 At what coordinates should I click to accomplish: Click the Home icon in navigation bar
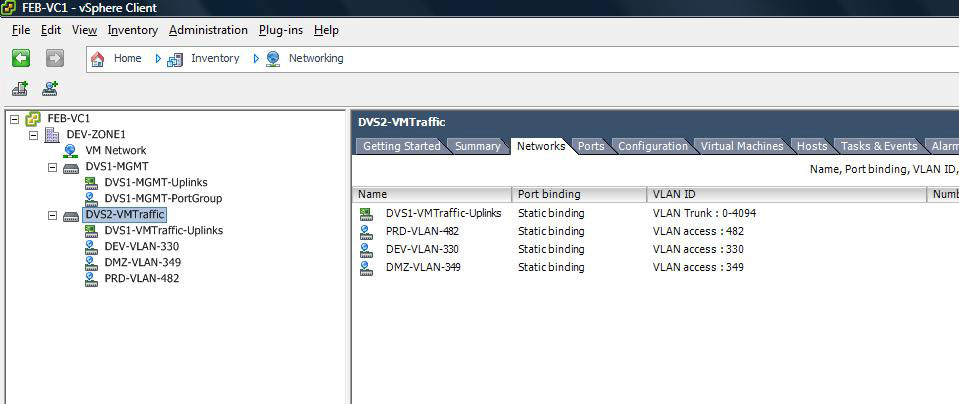click(98, 59)
